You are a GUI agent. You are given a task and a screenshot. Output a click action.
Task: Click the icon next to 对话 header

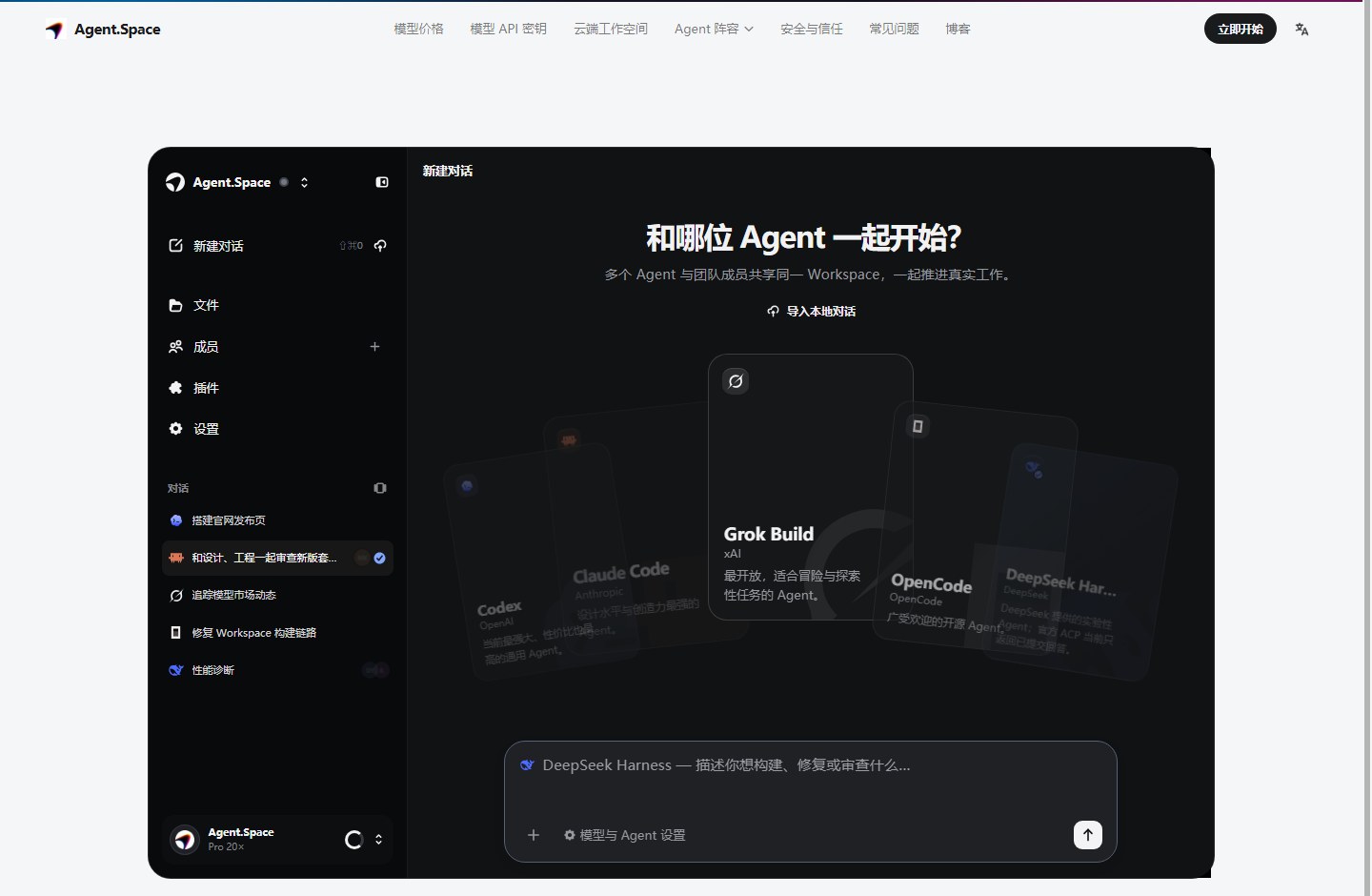[380, 488]
